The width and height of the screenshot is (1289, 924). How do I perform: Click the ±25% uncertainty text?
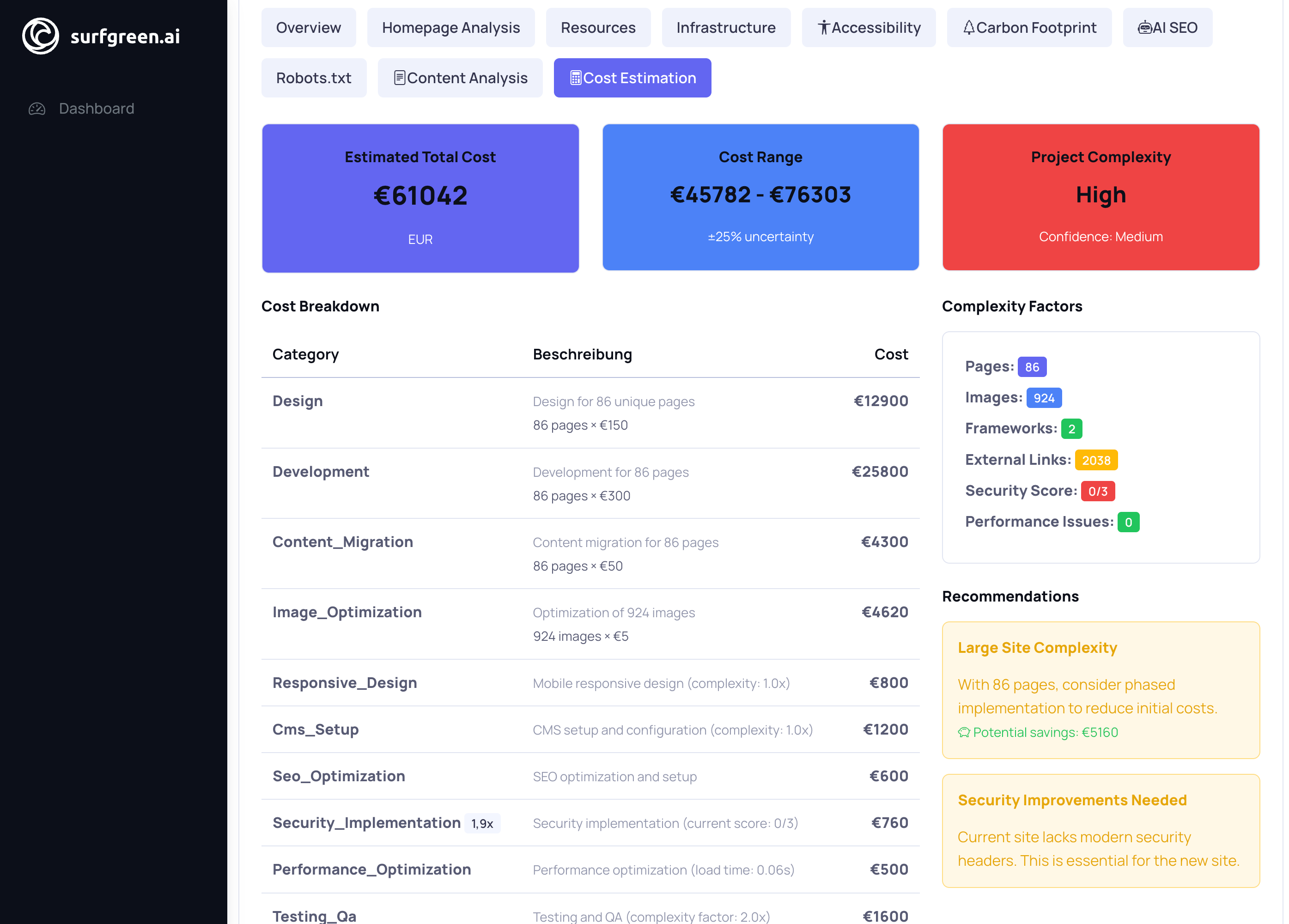(760, 237)
